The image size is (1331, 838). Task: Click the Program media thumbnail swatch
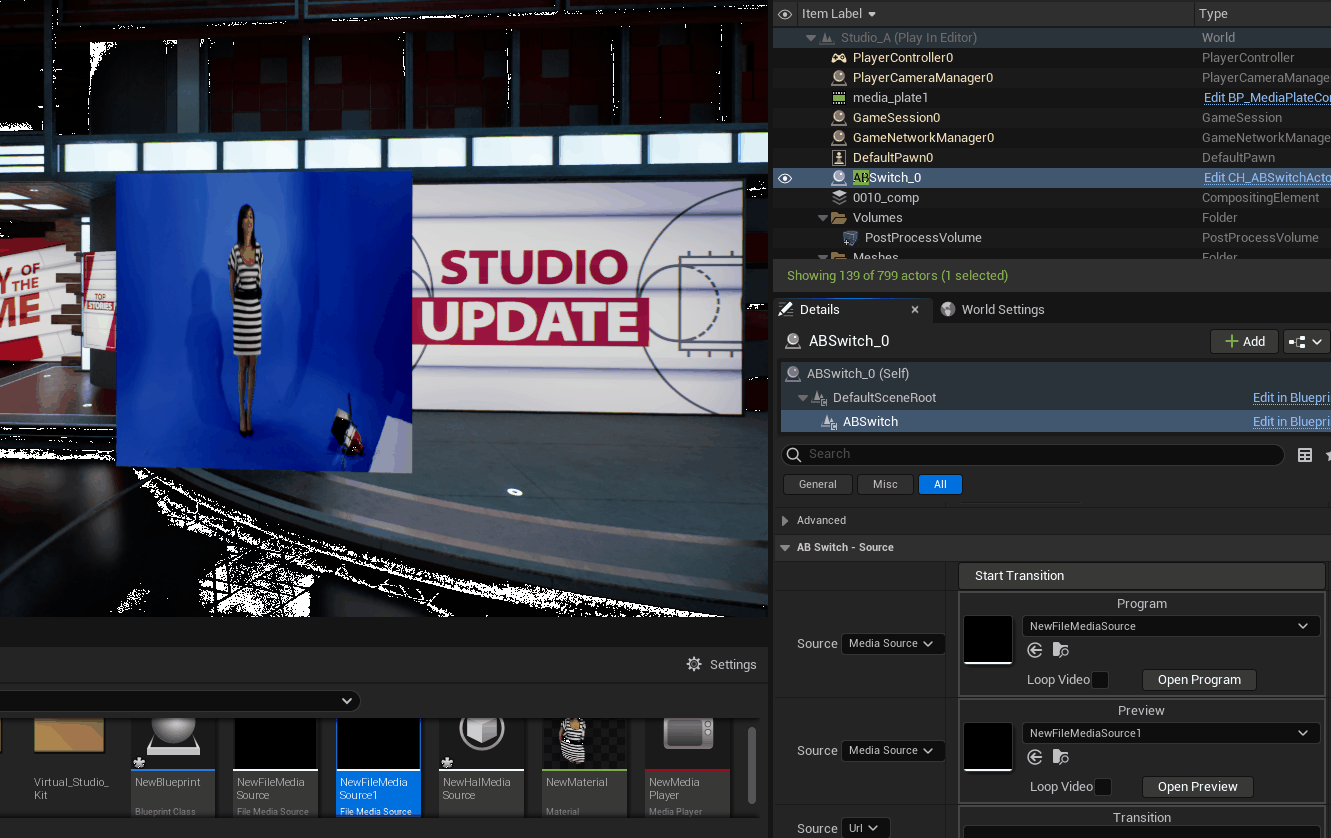click(x=988, y=640)
